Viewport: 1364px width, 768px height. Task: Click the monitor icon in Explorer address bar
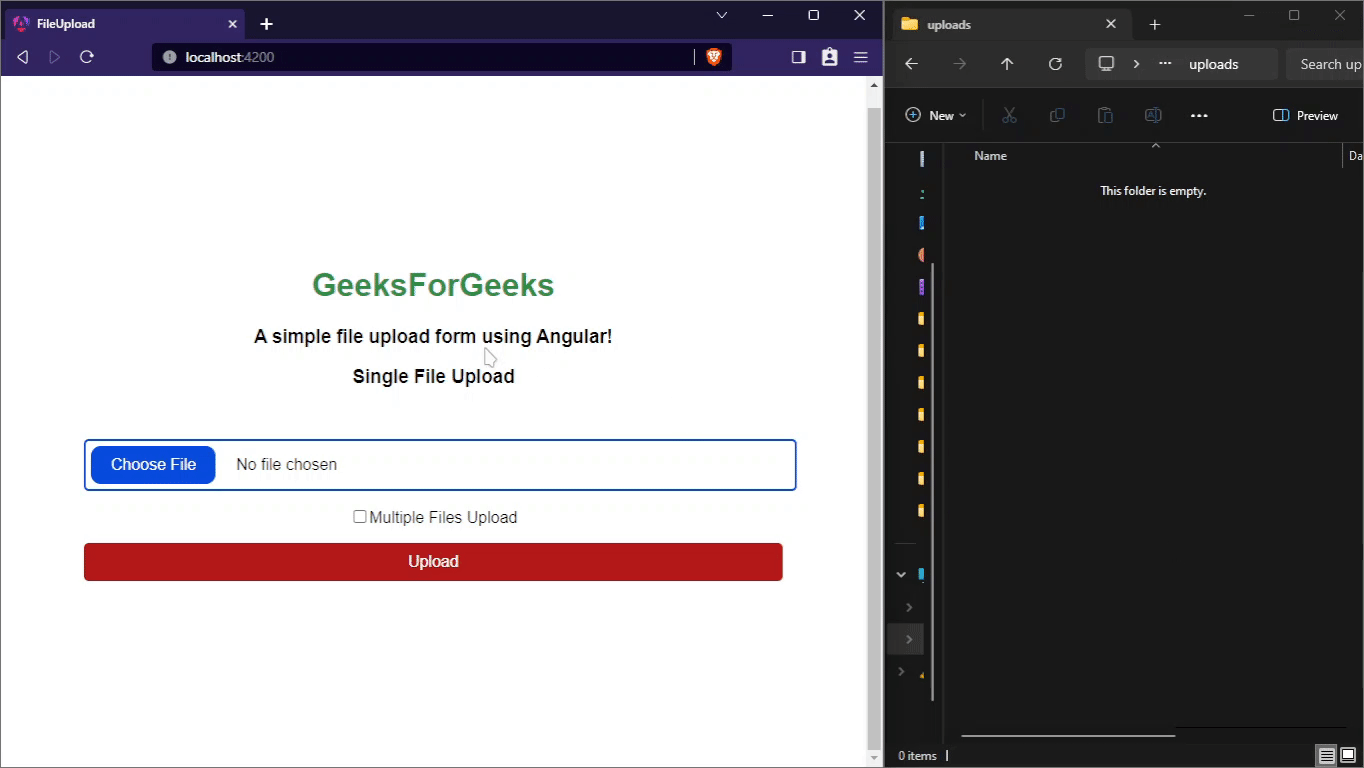1106,64
